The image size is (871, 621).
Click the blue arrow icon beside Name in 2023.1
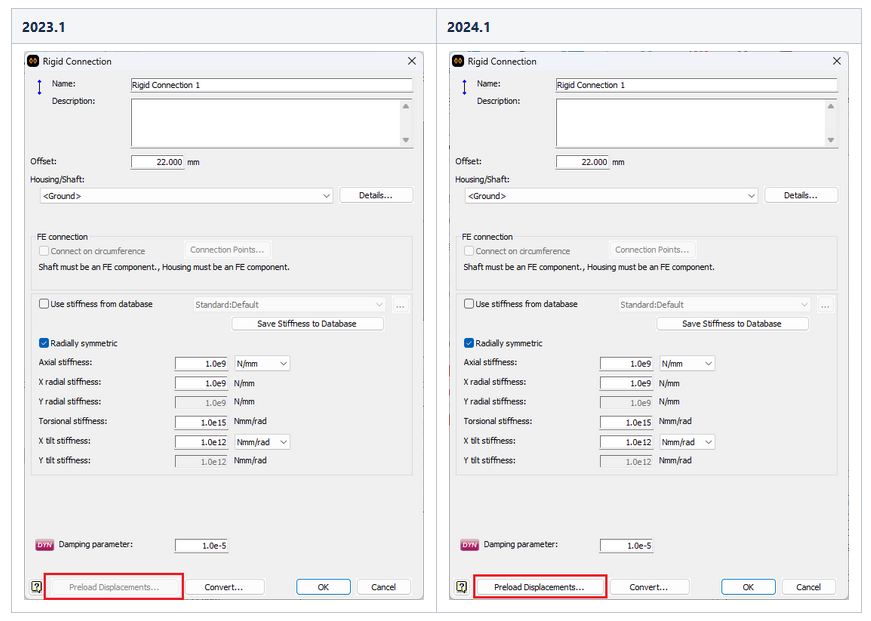(x=38, y=88)
